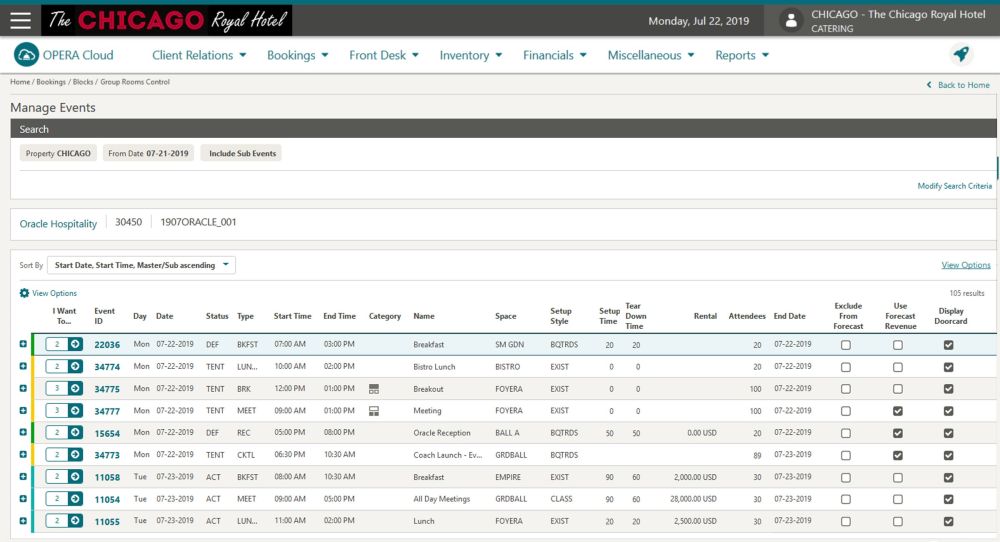1000x542 pixels.
Task: Open the Miscellaneous menu
Action: click(651, 55)
